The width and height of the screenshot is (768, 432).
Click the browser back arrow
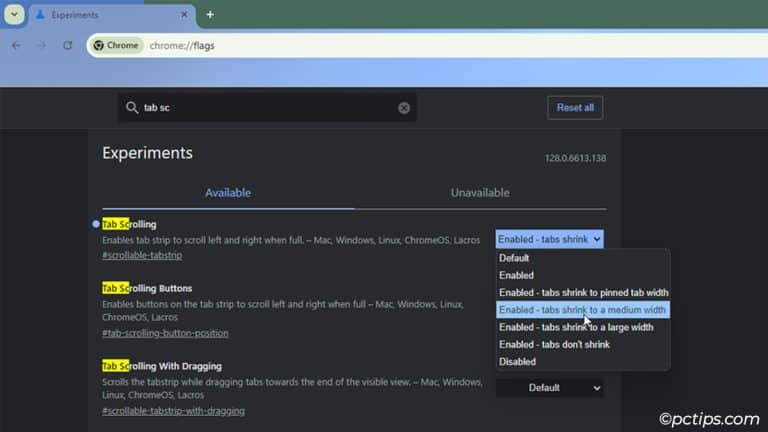click(x=16, y=45)
